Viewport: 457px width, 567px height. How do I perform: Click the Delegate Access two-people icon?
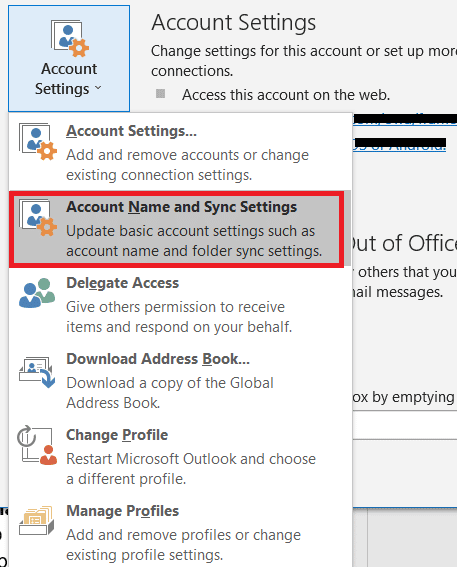coord(37,293)
